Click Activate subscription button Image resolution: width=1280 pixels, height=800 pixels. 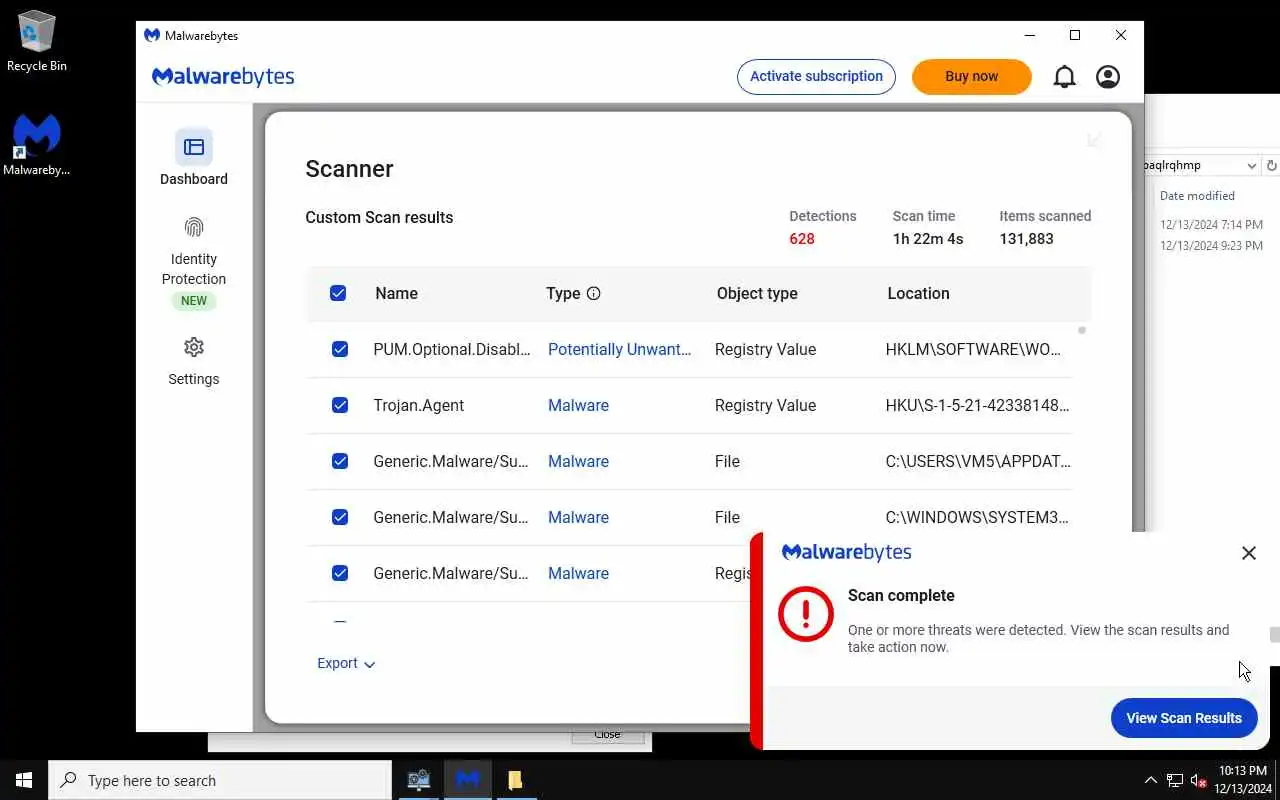pyautogui.click(x=816, y=76)
